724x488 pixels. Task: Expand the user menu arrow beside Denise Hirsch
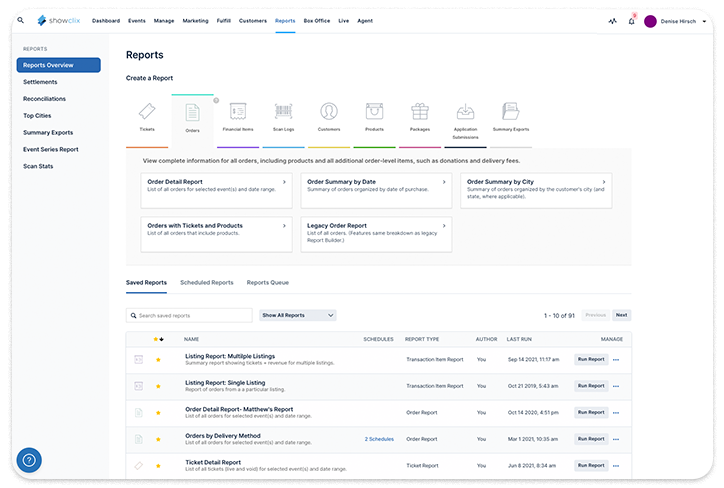tap(704, 21)
